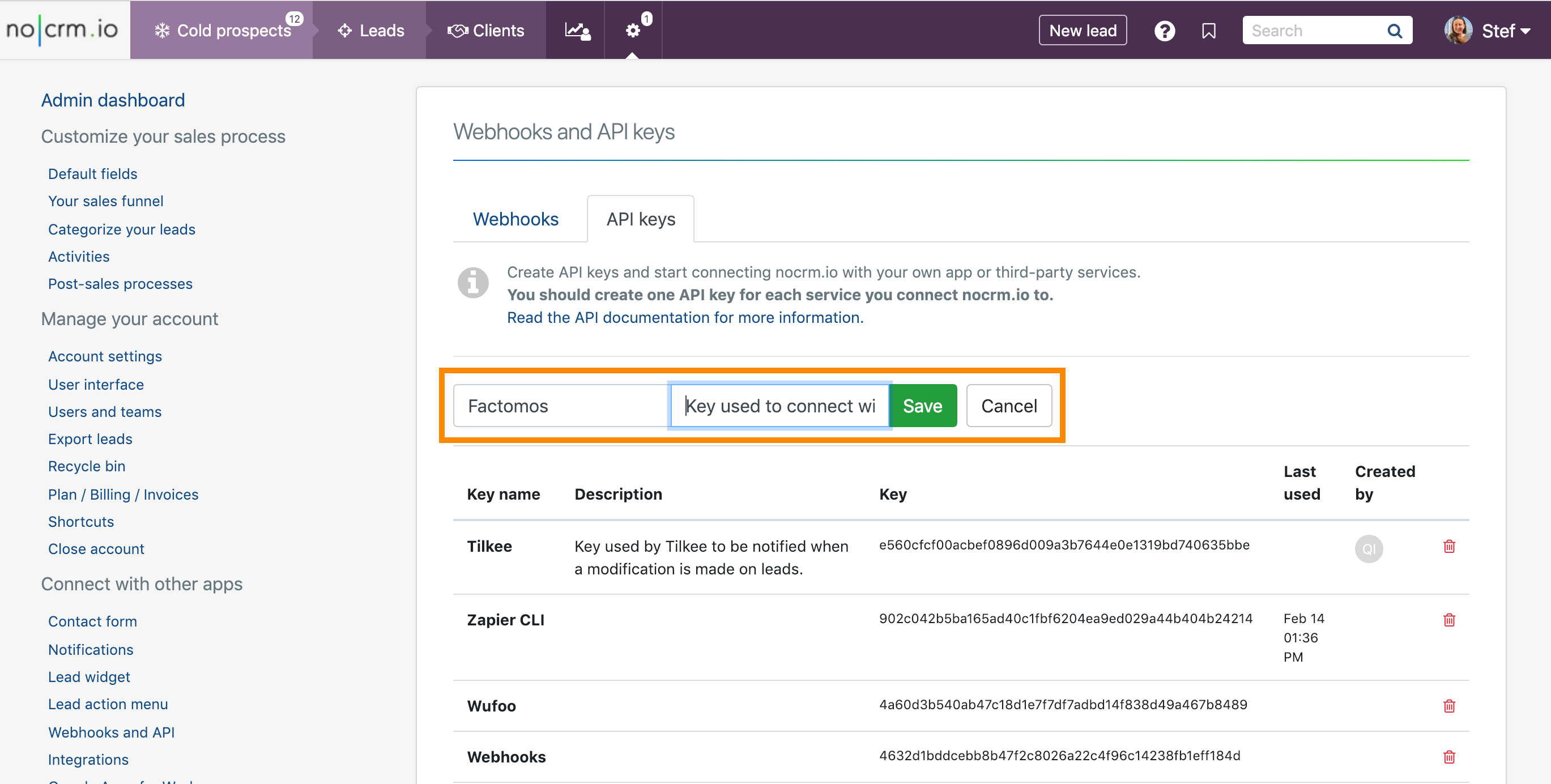Delete the Webhooks API key row
The image size is (1551, 784).
(1448, 757)
